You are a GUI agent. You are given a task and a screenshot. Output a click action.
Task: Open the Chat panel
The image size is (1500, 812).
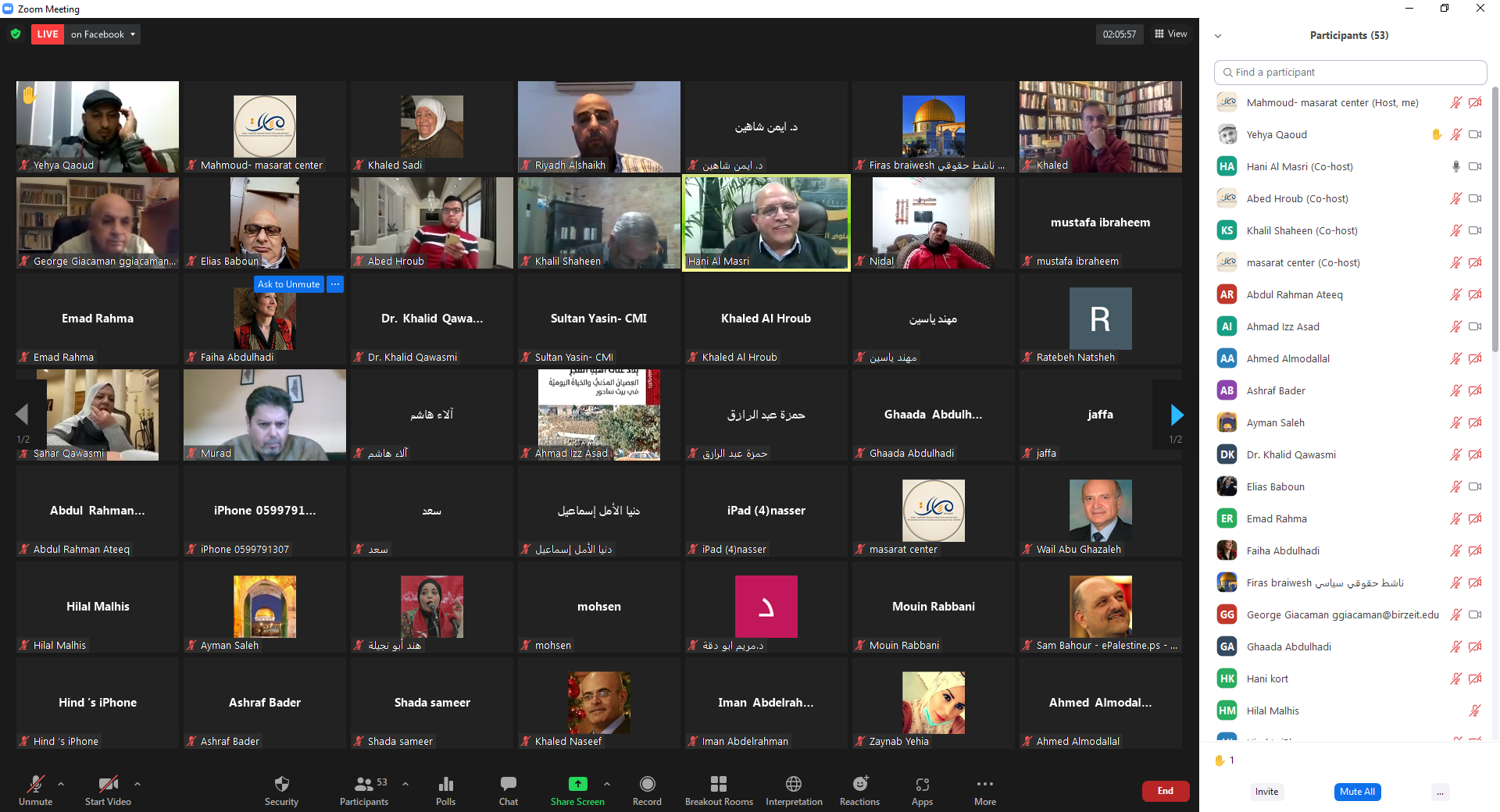pos(509,790)
